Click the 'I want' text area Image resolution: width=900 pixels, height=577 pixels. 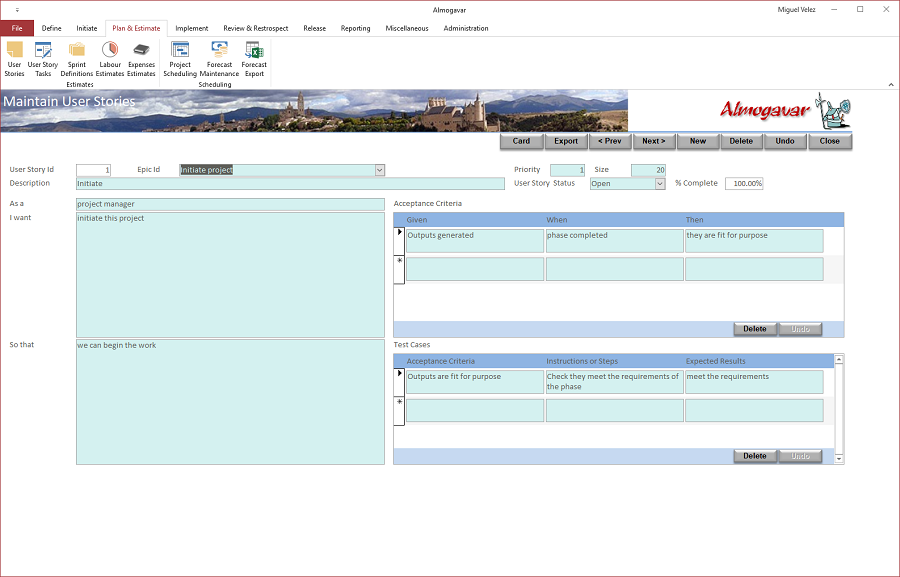click(230, 275)
